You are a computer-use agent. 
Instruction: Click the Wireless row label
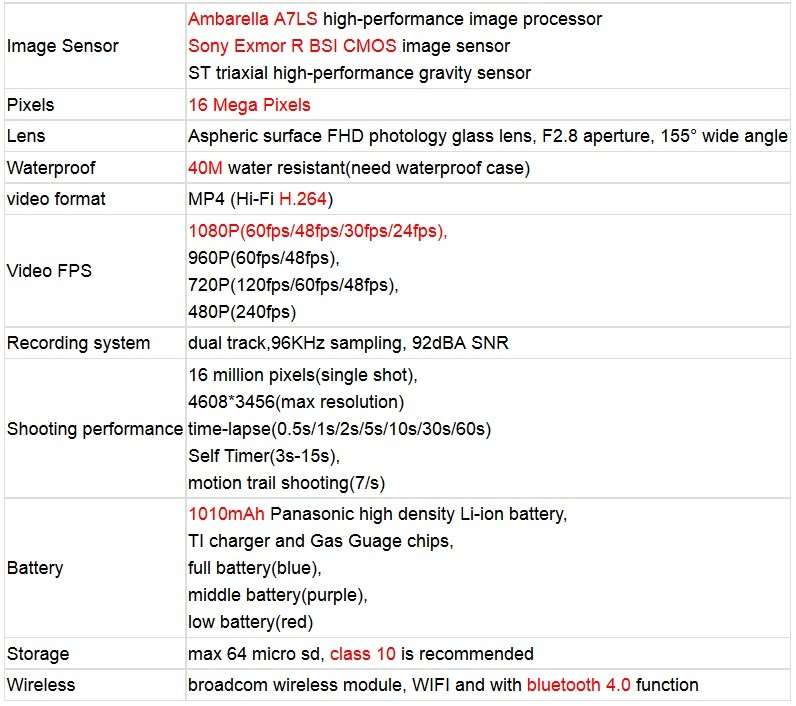coord(41,684)
